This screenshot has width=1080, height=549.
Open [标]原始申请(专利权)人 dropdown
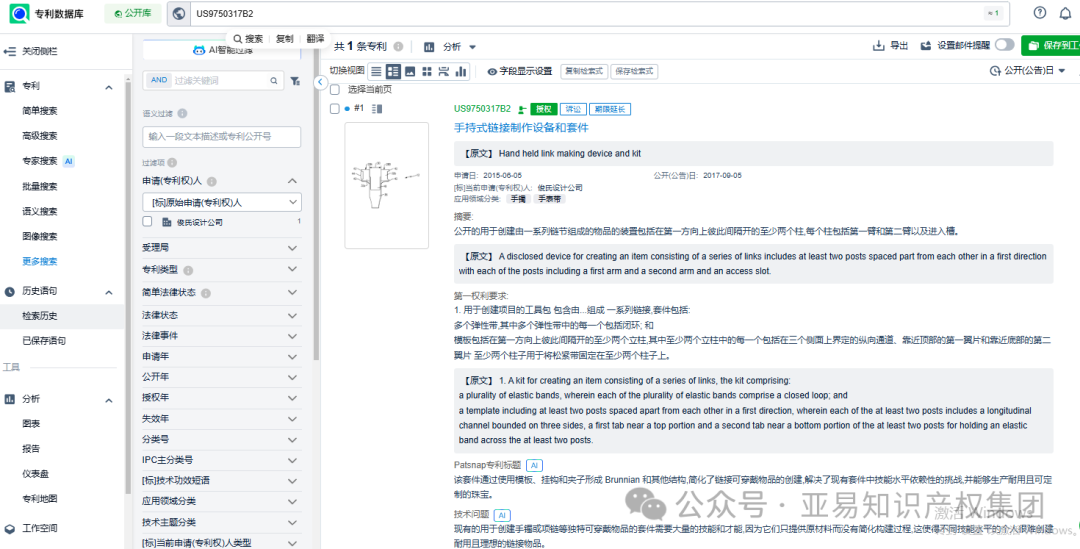point(222,202)
